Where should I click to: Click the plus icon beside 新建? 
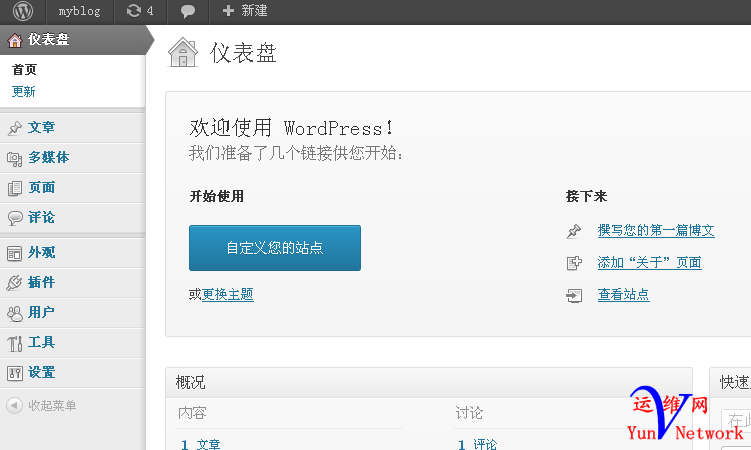[x=228, y=11]
